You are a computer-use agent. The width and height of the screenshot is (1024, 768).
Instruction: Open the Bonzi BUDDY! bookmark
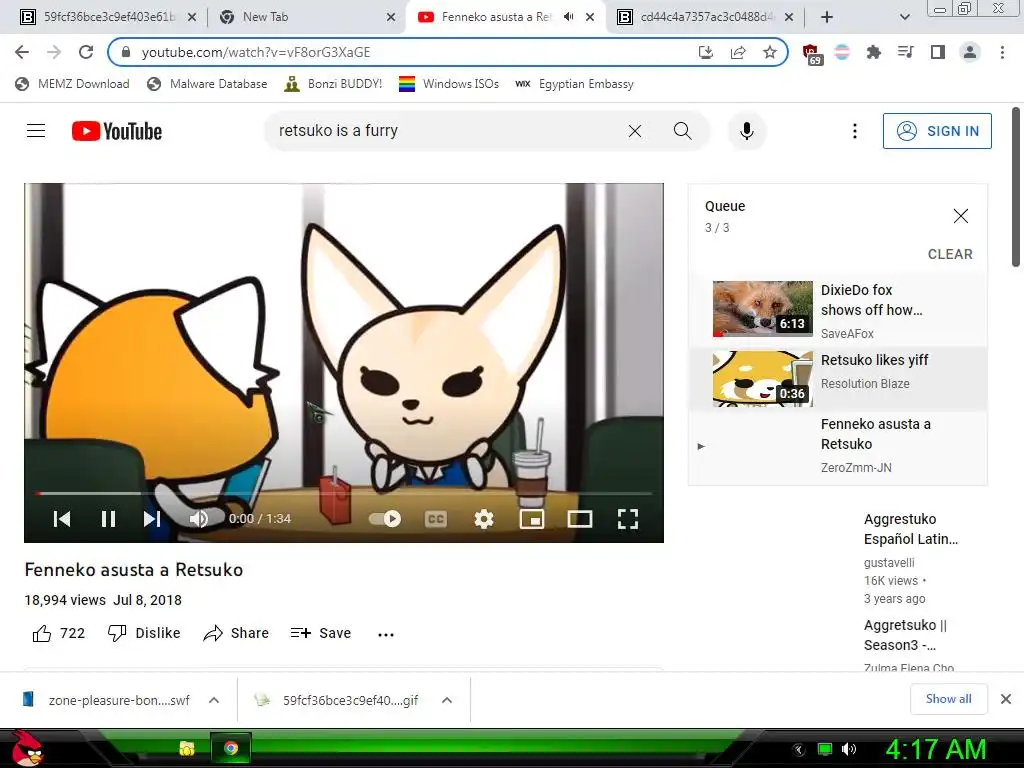(334, 84)
